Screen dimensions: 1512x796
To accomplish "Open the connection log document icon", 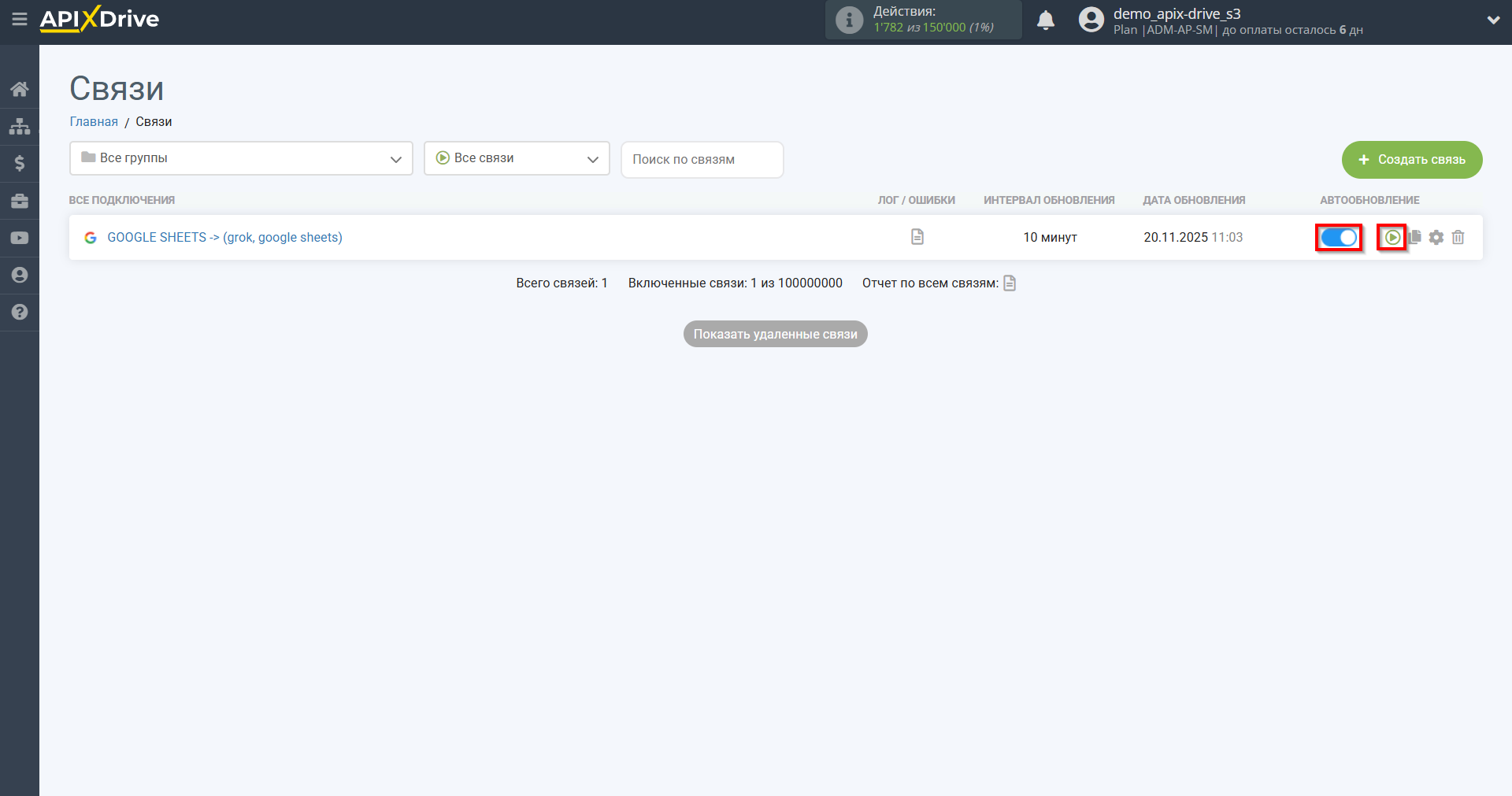I will coord(917,237).
